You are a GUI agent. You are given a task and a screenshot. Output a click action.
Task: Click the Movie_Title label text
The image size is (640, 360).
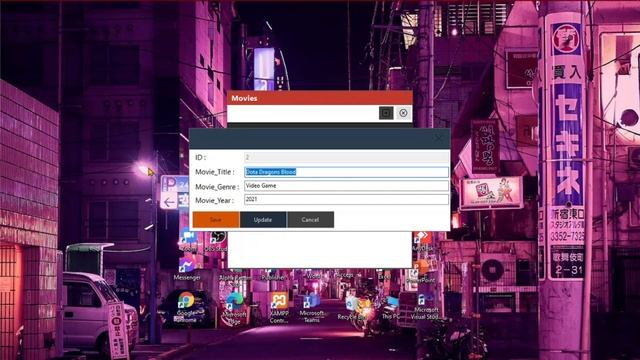[x=215, y=172]
